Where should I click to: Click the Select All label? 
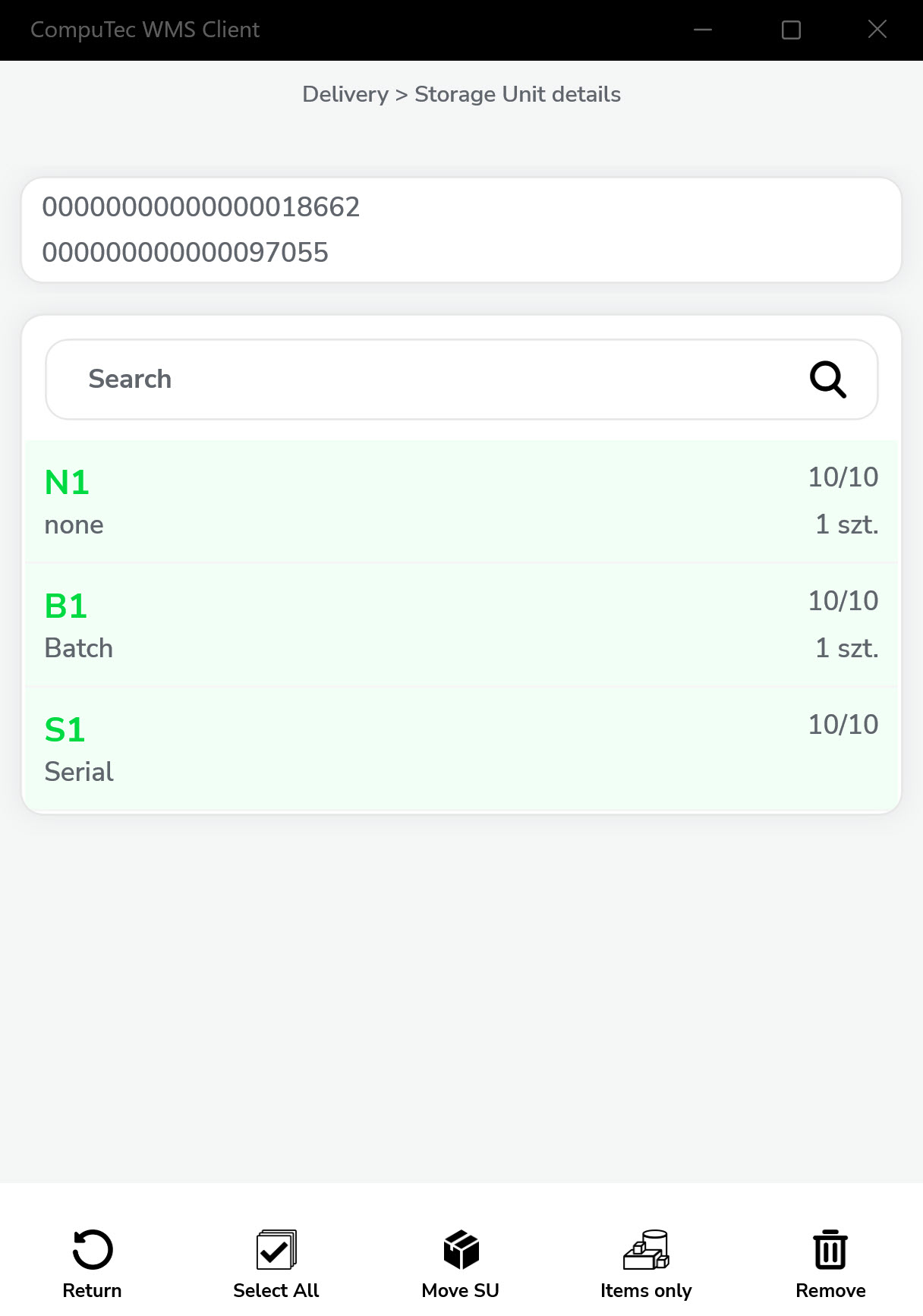[x=276, y=1290]
